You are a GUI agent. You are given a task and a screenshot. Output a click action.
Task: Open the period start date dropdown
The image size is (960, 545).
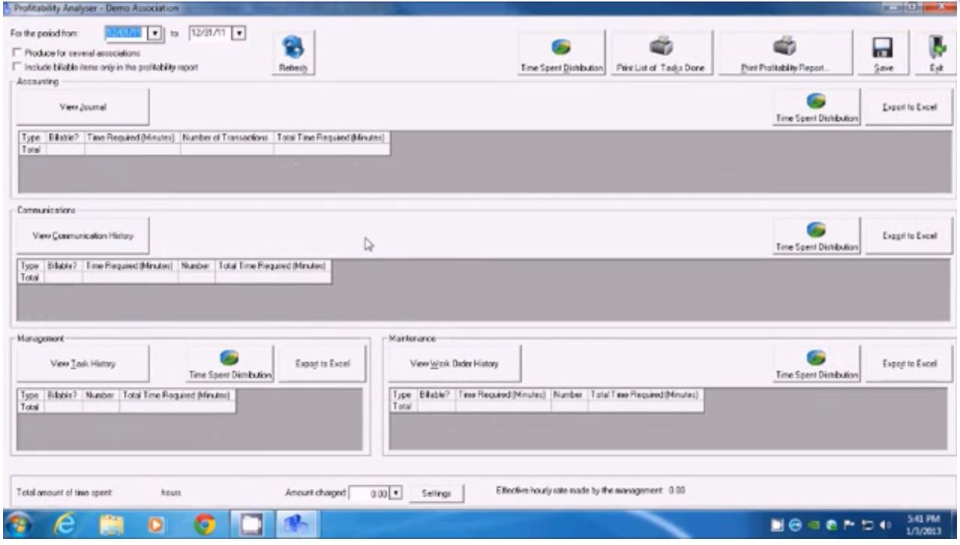tap(155, 33)
